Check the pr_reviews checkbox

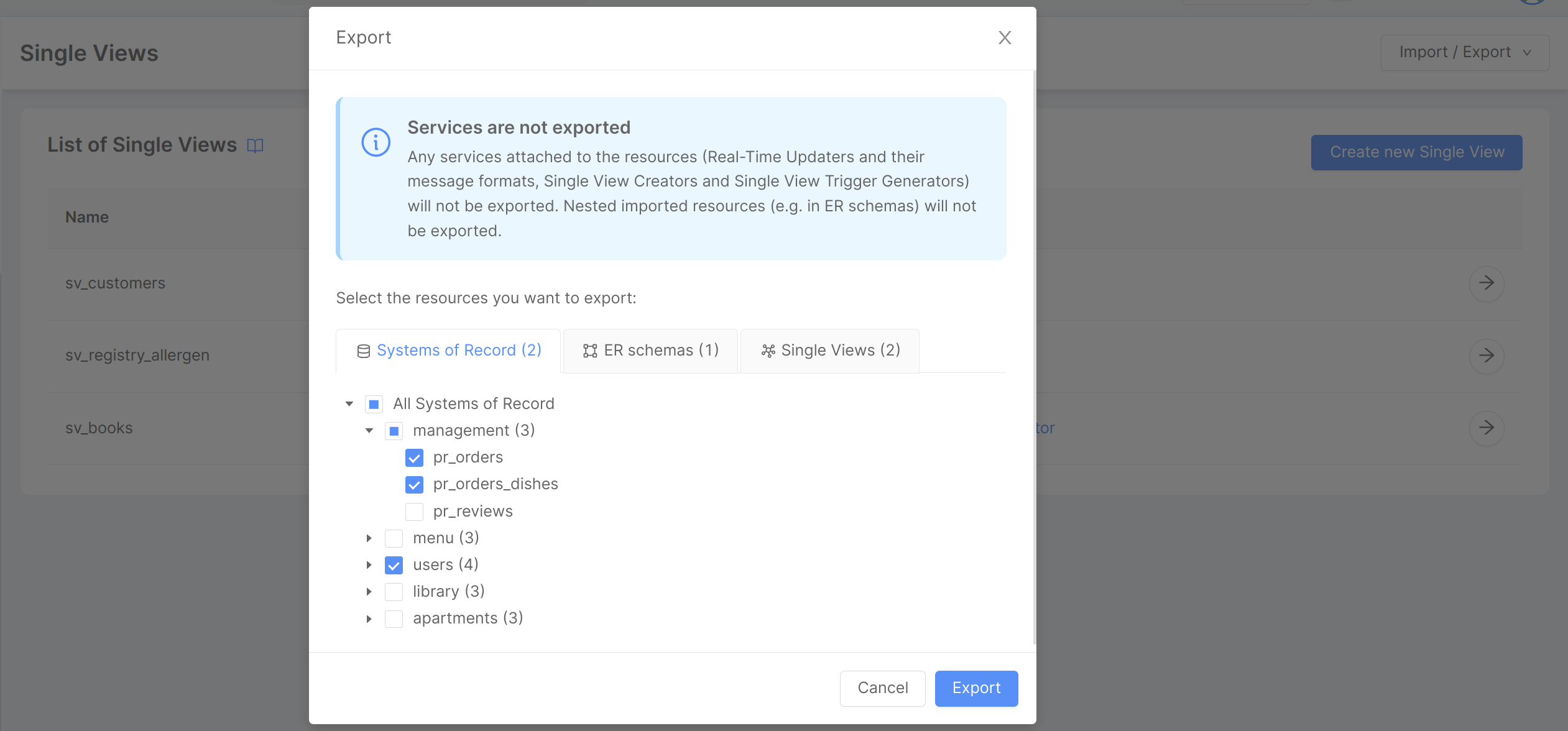point(414,511)
